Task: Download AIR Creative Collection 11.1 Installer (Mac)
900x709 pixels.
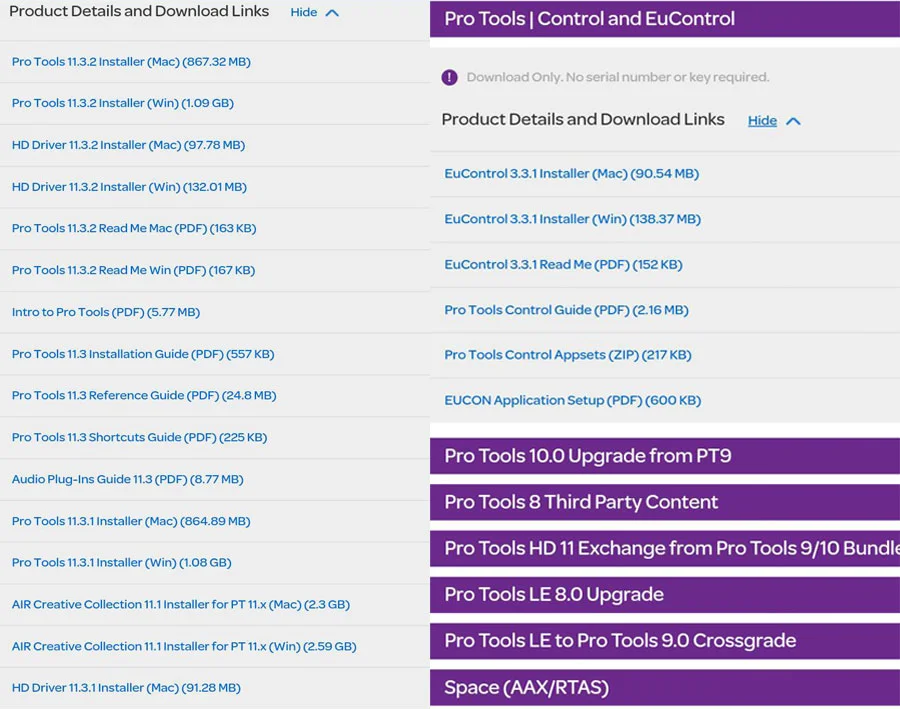Action: 181,605
